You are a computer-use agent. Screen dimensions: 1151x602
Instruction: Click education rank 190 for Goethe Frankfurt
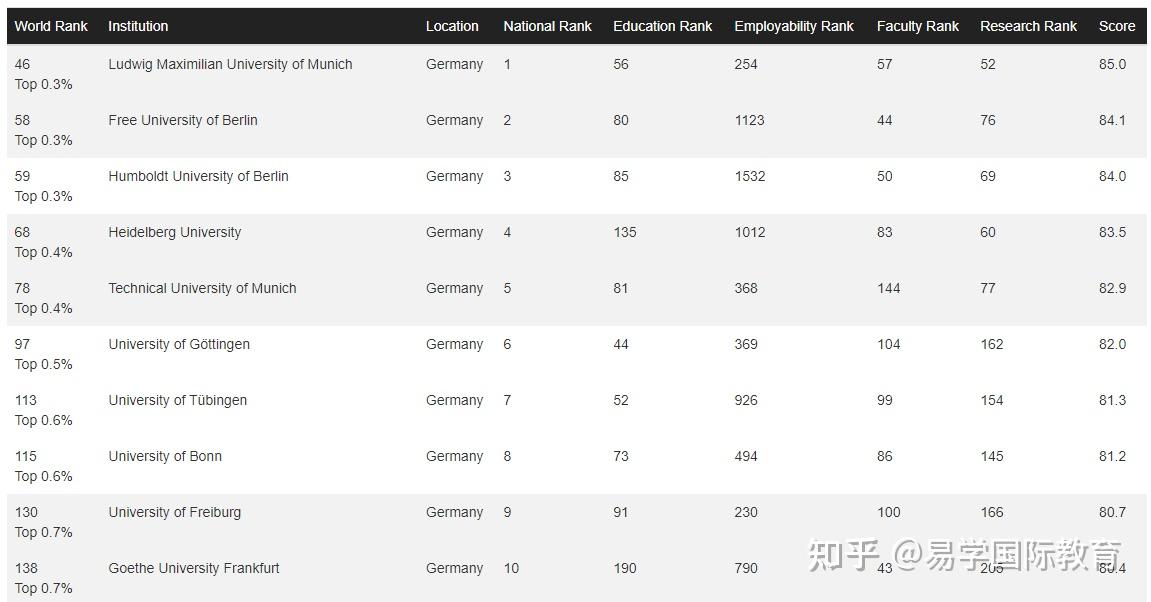click(x=625, y=568)
